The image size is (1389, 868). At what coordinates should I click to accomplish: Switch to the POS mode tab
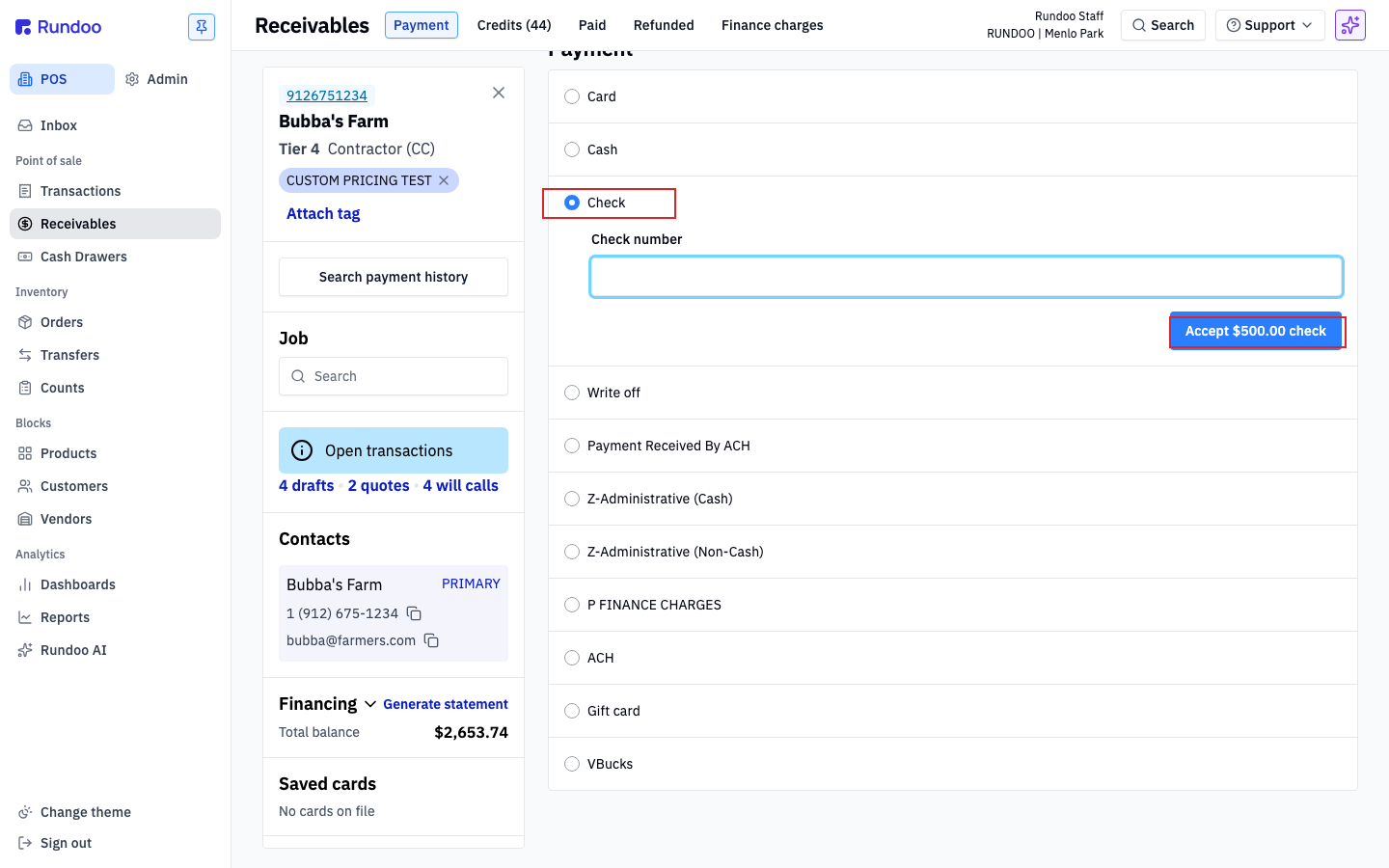click(x=62, y=79)
